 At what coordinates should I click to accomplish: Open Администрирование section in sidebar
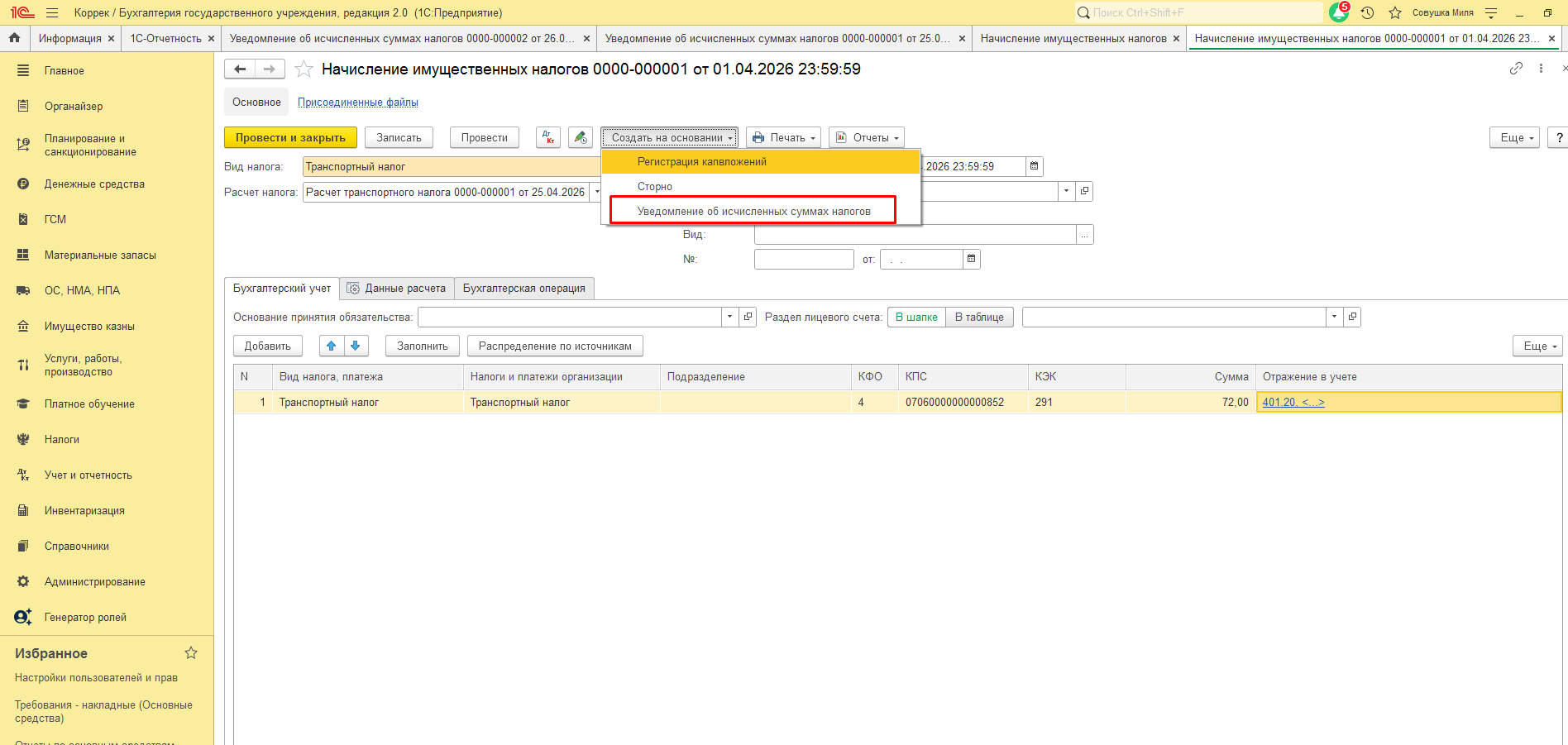(x=95, y=581)
